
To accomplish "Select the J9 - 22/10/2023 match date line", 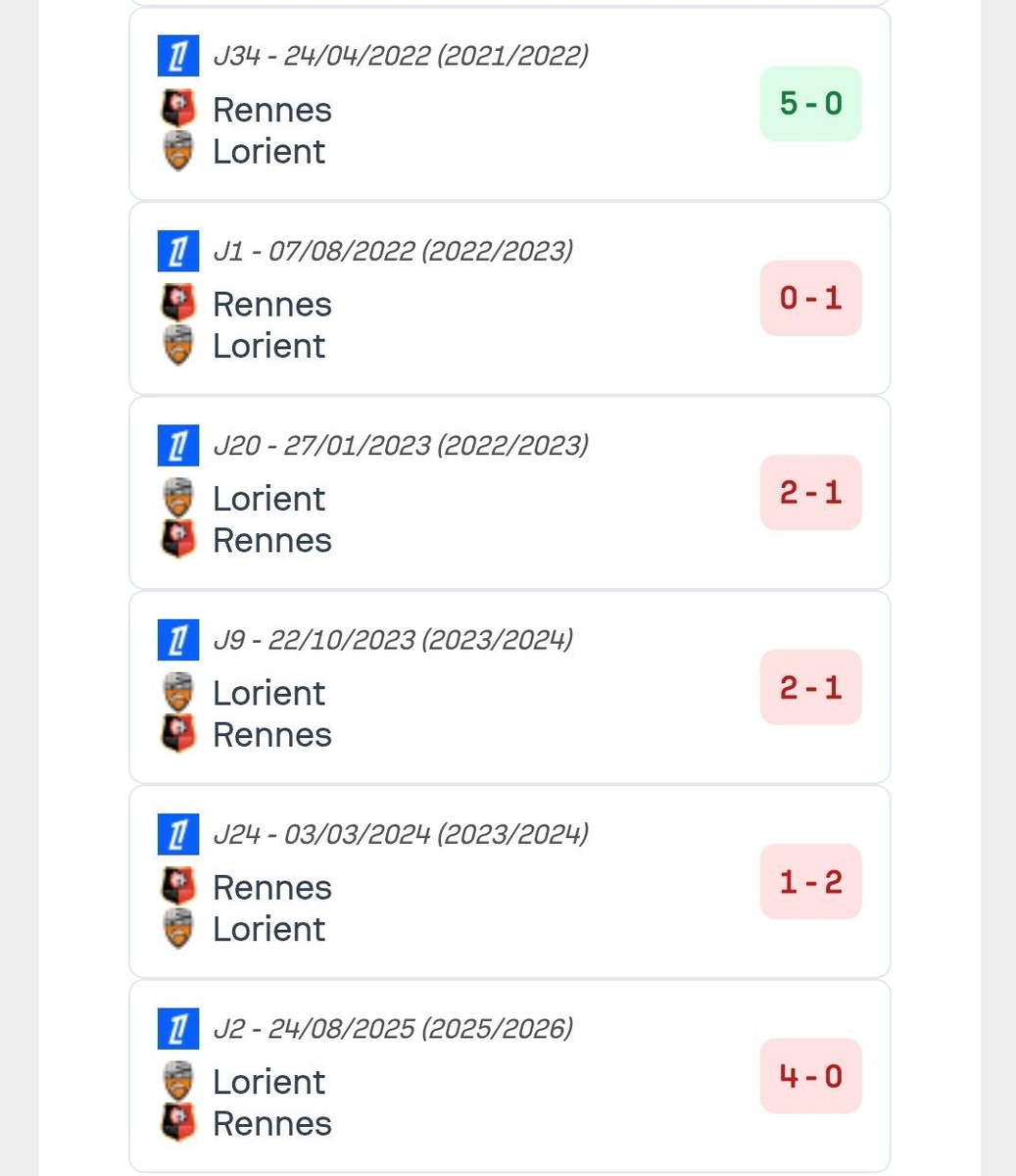I will [x=393, y=640].
